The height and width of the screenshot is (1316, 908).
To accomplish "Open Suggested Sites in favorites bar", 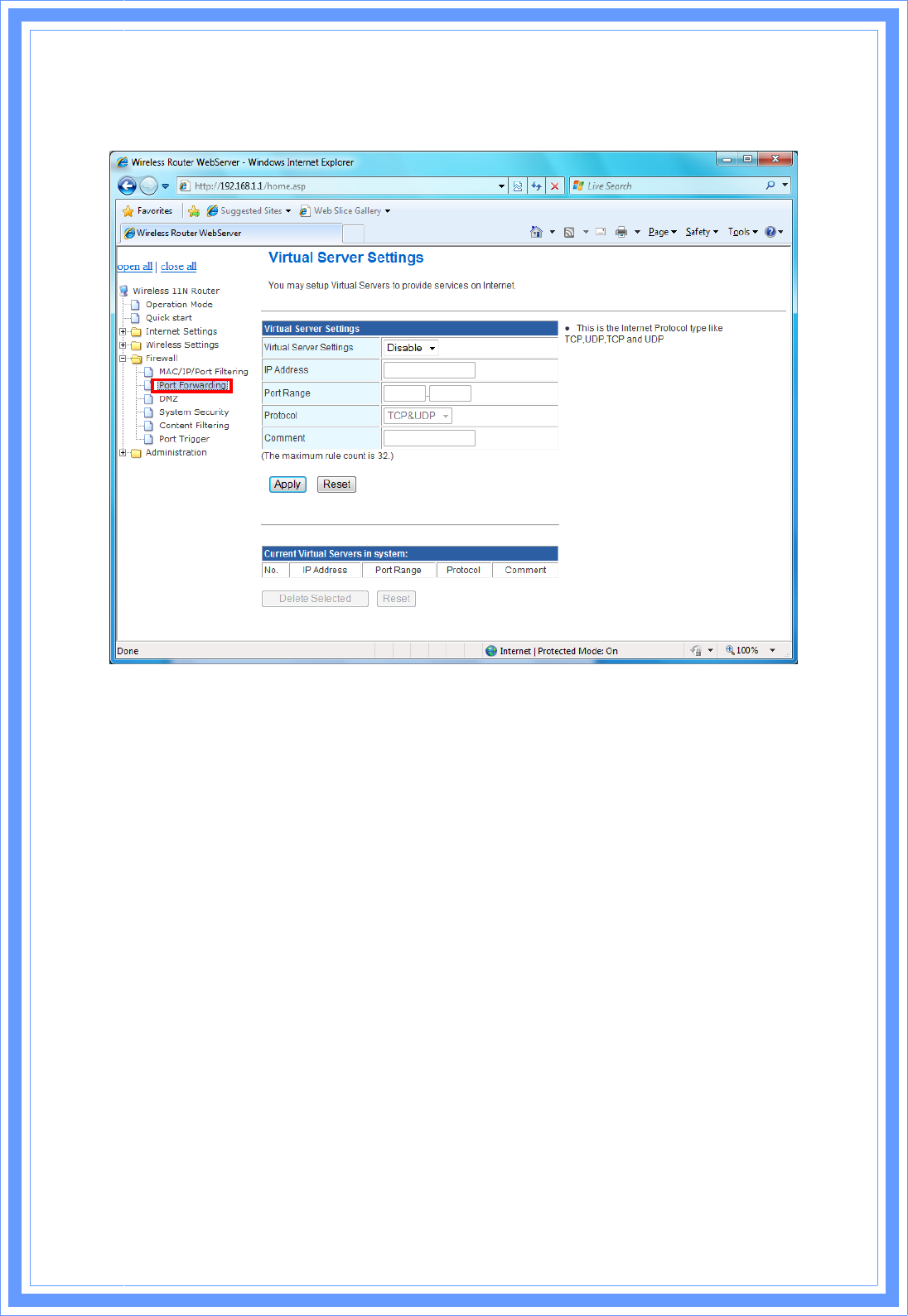I will [x=249, y=211].
